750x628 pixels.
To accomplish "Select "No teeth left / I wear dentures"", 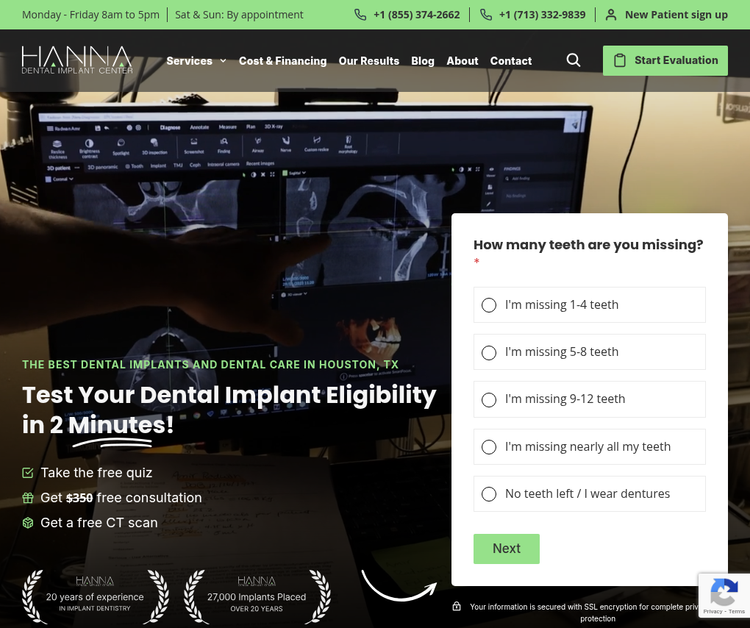I will (x=589, y=494).
